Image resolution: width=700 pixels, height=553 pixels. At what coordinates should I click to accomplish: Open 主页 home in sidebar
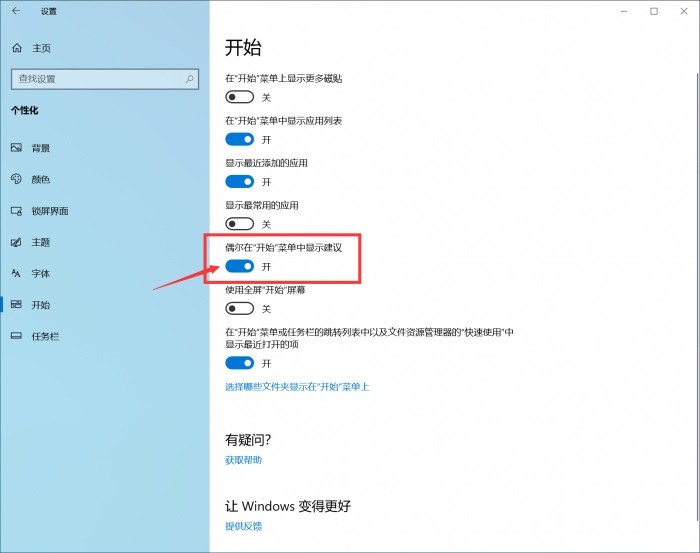104,48
